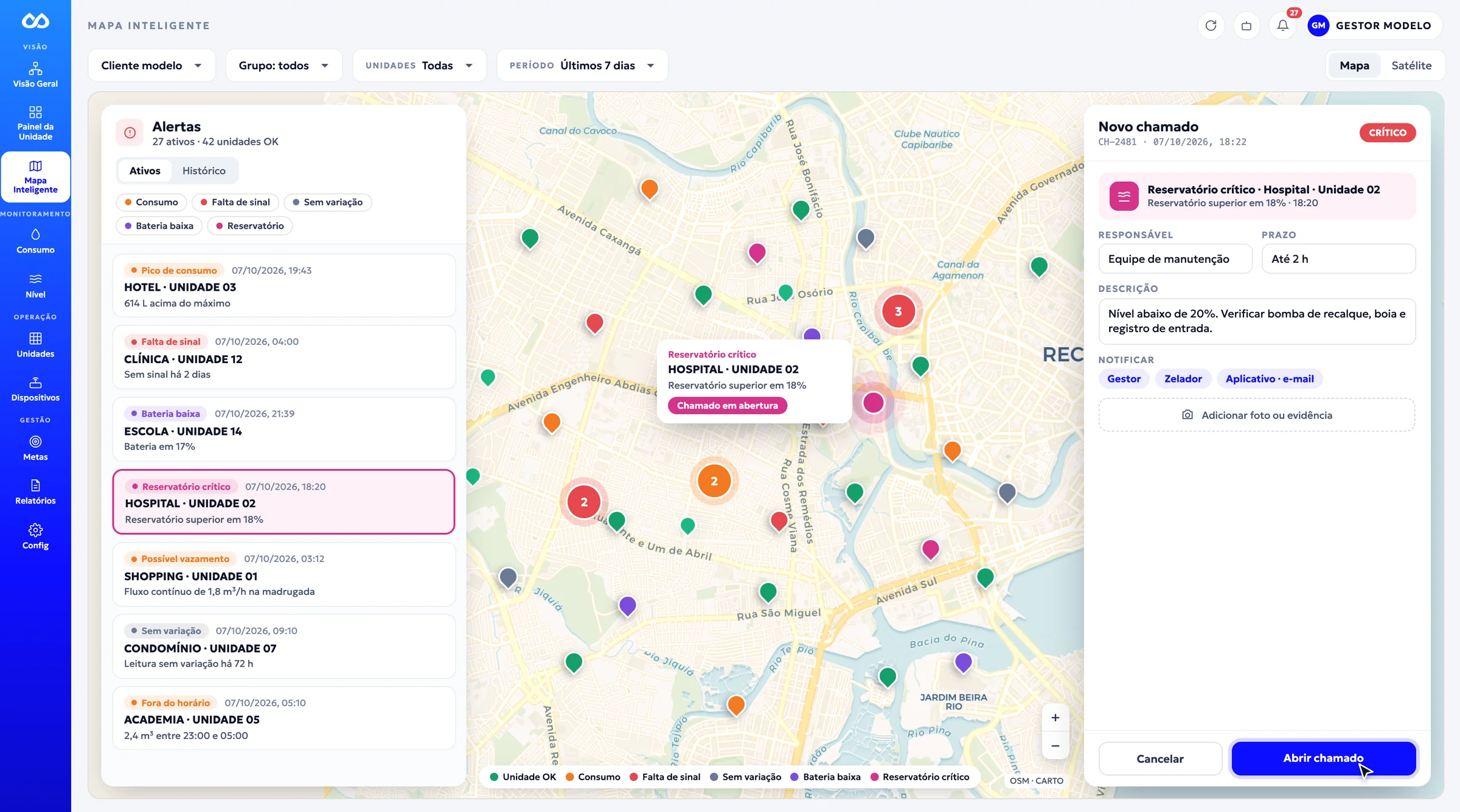Zoom in the map with plus
Image resolution: width=1460 pixels, height=812 pixels.
tap(1055, 718)
